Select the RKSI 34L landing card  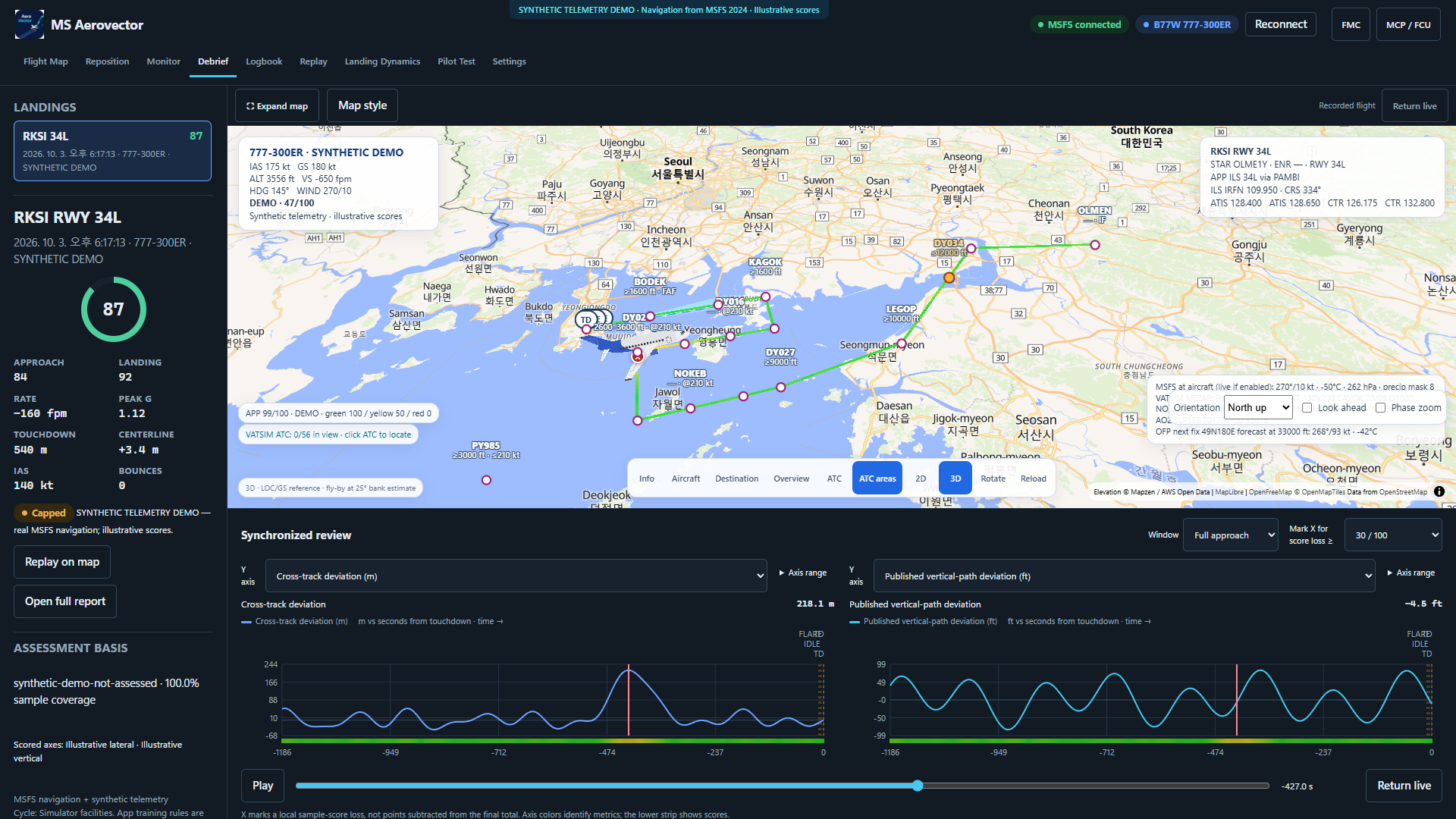tap(112, 151)
